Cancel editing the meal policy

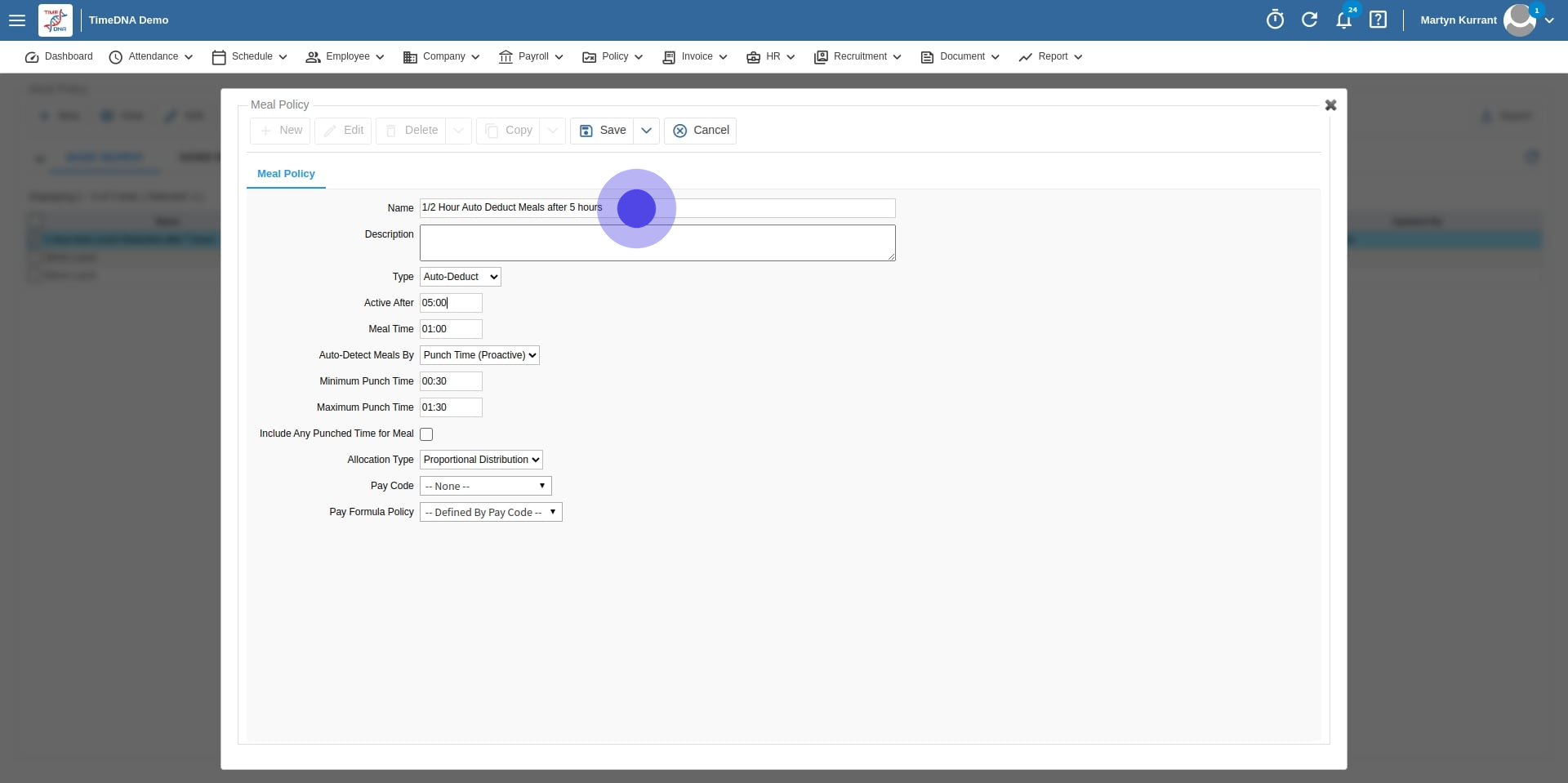(701, 131)
